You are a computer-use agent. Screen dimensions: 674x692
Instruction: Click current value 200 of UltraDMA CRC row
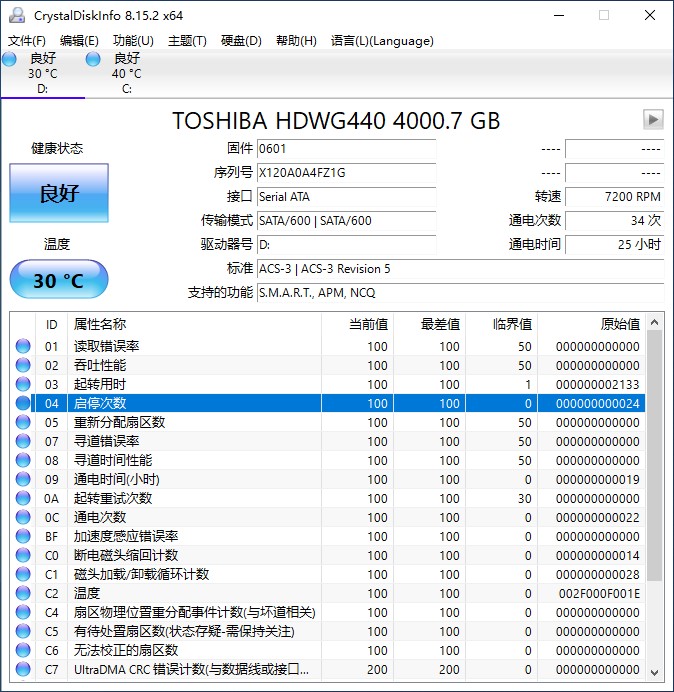[377, 669]
